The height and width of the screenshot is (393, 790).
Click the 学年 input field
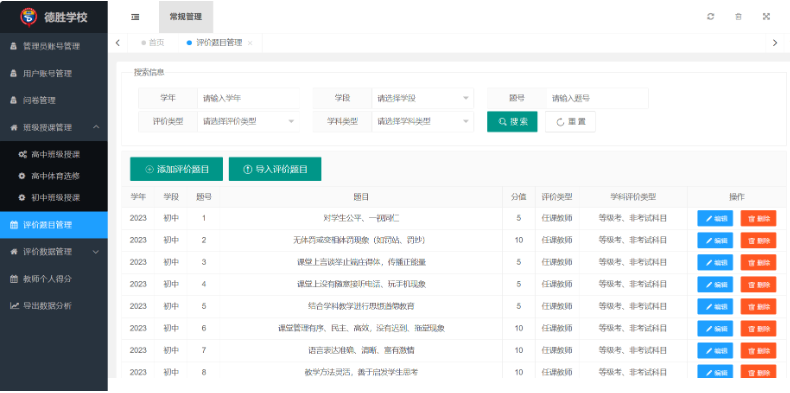pyautogui.click(x=248, y=98)
